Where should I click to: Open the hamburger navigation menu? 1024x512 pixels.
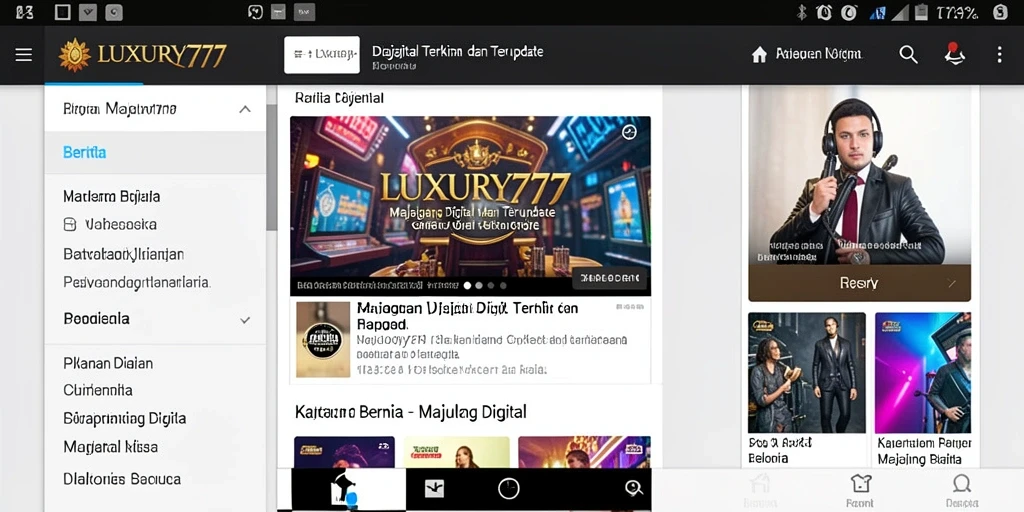click(x=24, y=55)
